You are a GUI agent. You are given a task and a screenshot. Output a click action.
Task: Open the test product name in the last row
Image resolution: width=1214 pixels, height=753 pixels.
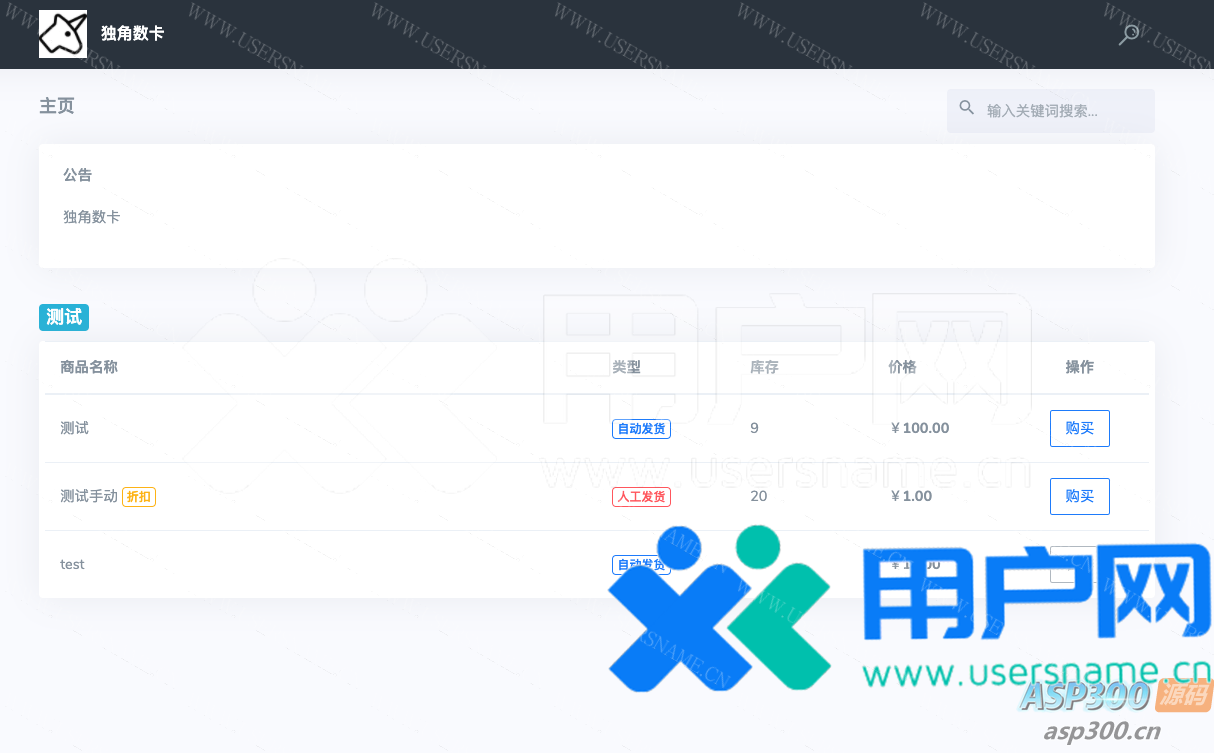point(72,564)
